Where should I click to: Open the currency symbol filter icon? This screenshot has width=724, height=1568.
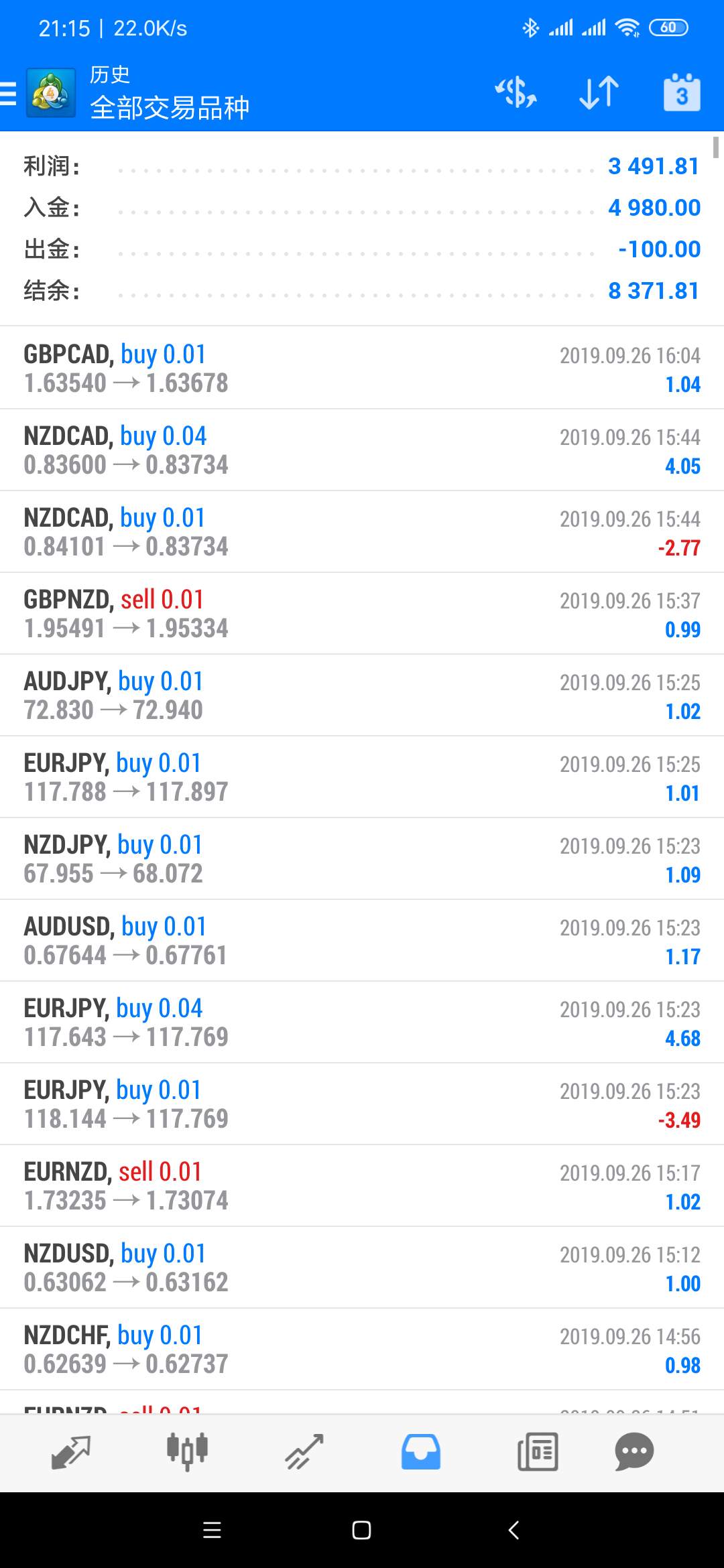[x=516, y=92]
